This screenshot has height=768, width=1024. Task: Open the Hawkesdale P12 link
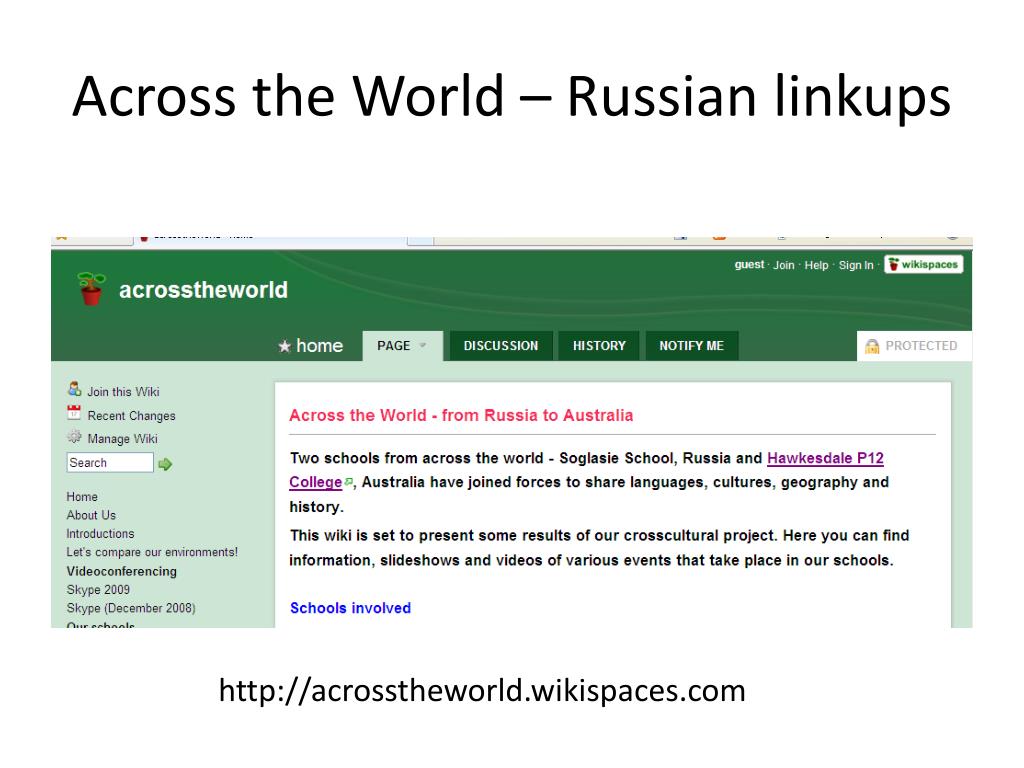(825, 458)
